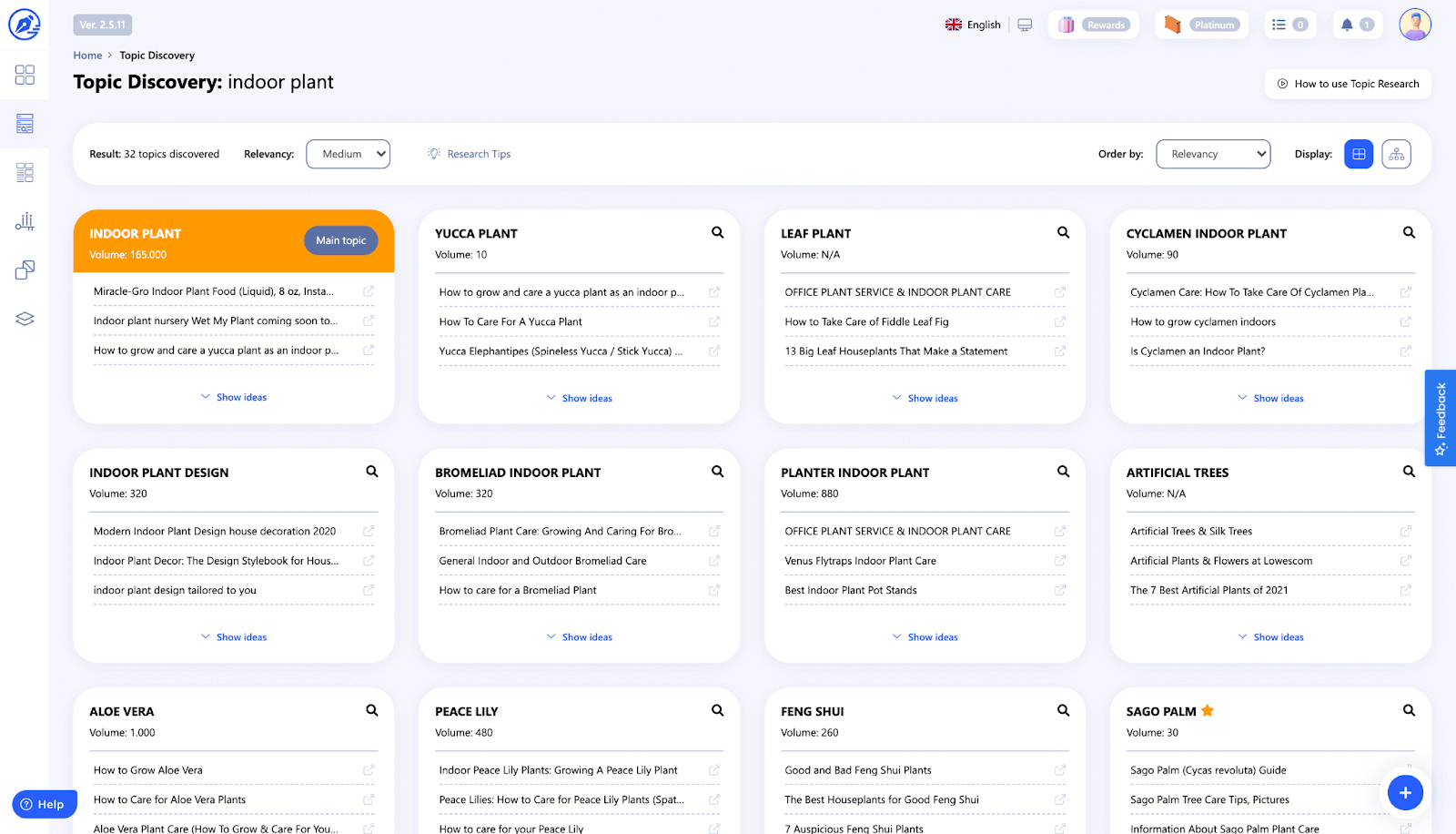Change the interface language from English
The height and width of the screenshot is (834, 1456).
(x=973, y=25)
